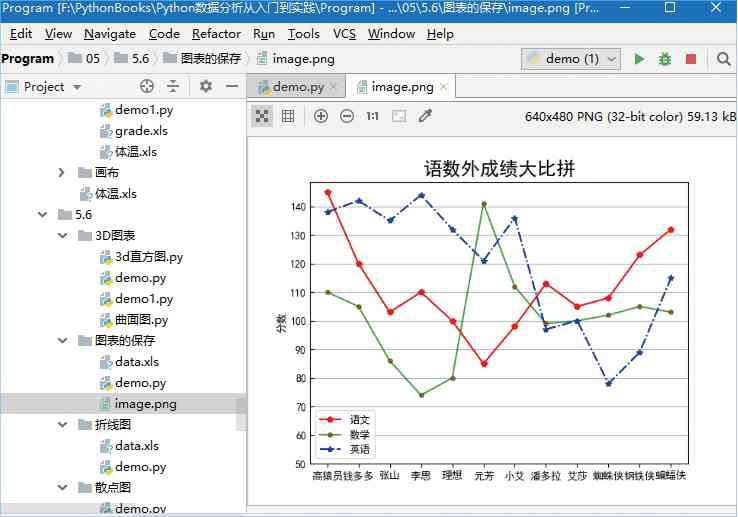Click the chart image preview
738x517 pixels.
(485, 322)
